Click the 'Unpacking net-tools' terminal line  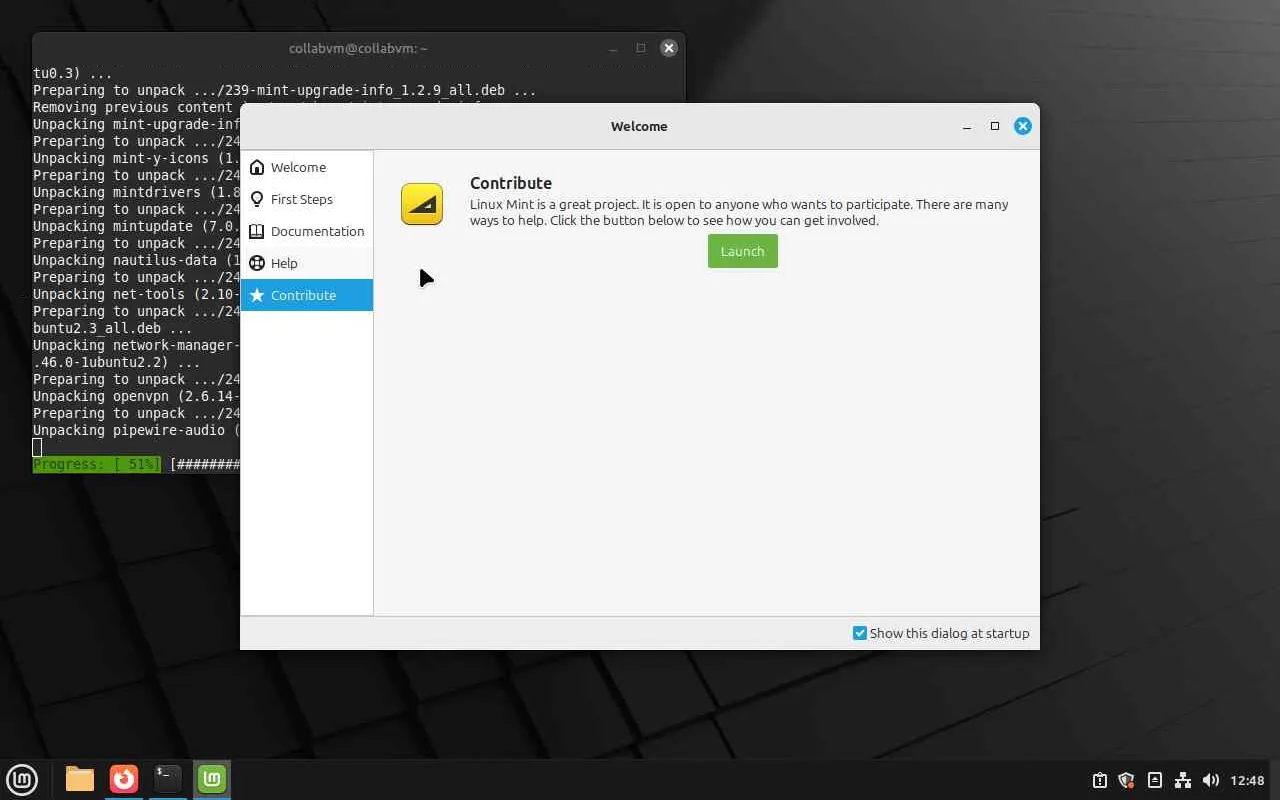[136, 294]
